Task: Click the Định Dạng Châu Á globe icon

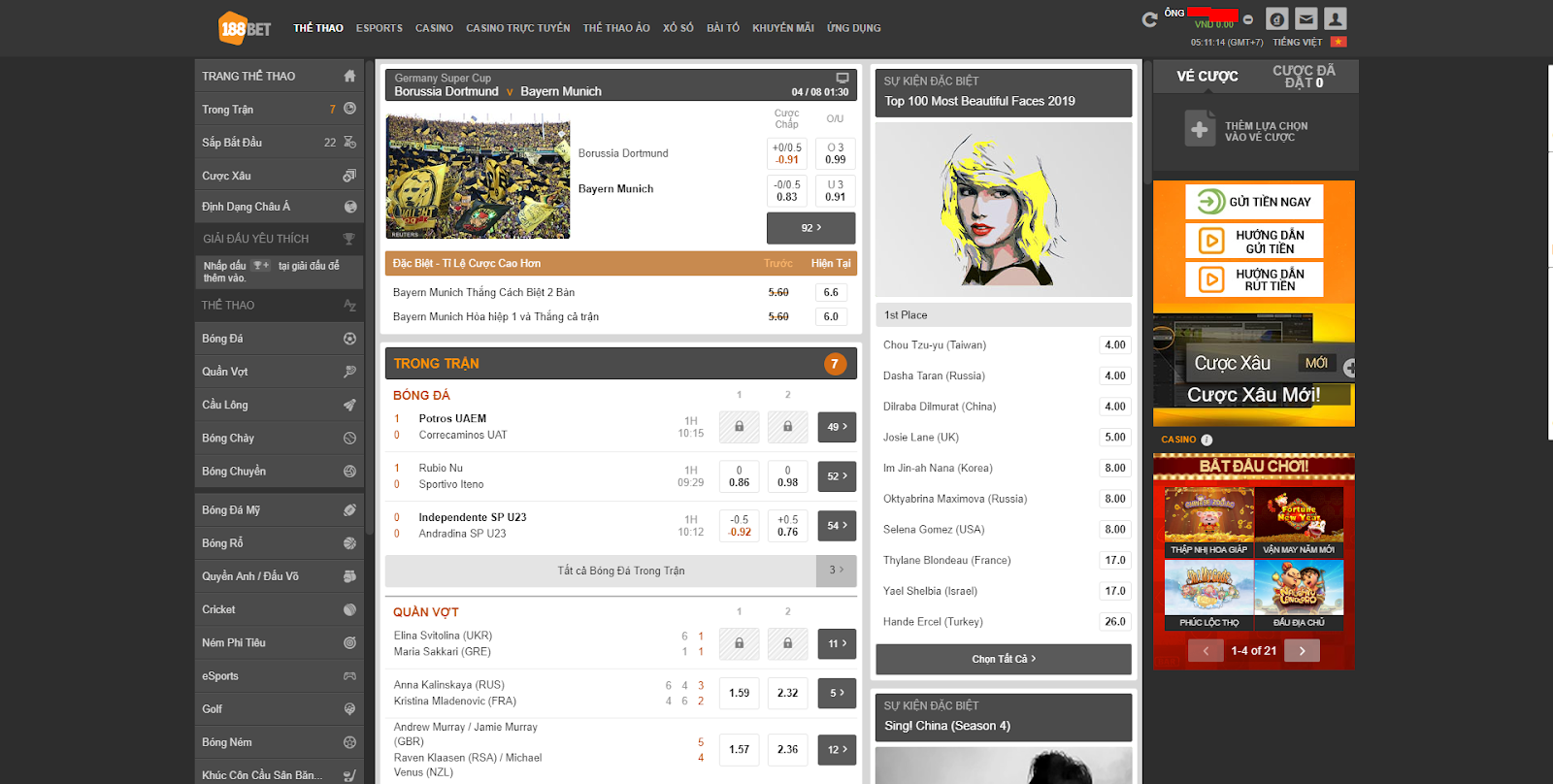Action: point(349,207)
